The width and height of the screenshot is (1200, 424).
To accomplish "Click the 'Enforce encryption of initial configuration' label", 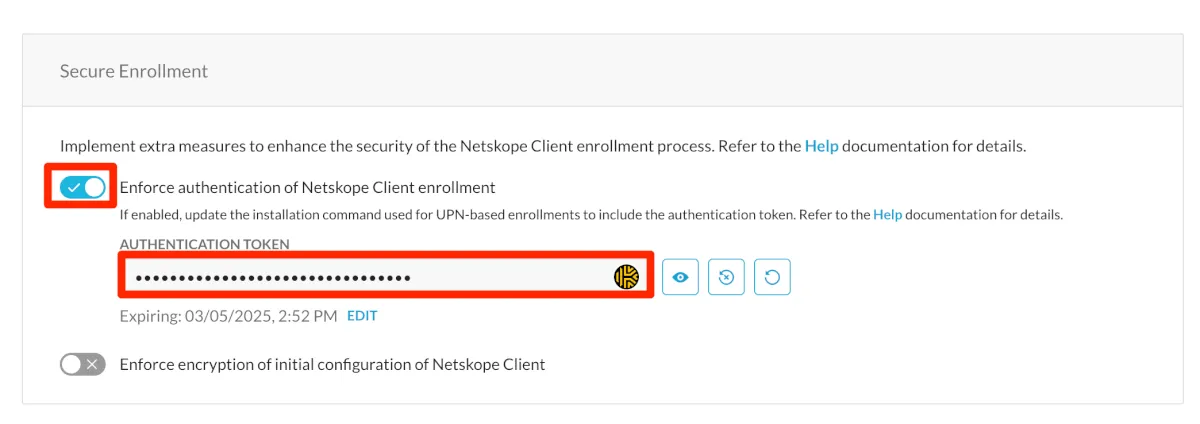I will pyautogui.click(x=332, y=365).
